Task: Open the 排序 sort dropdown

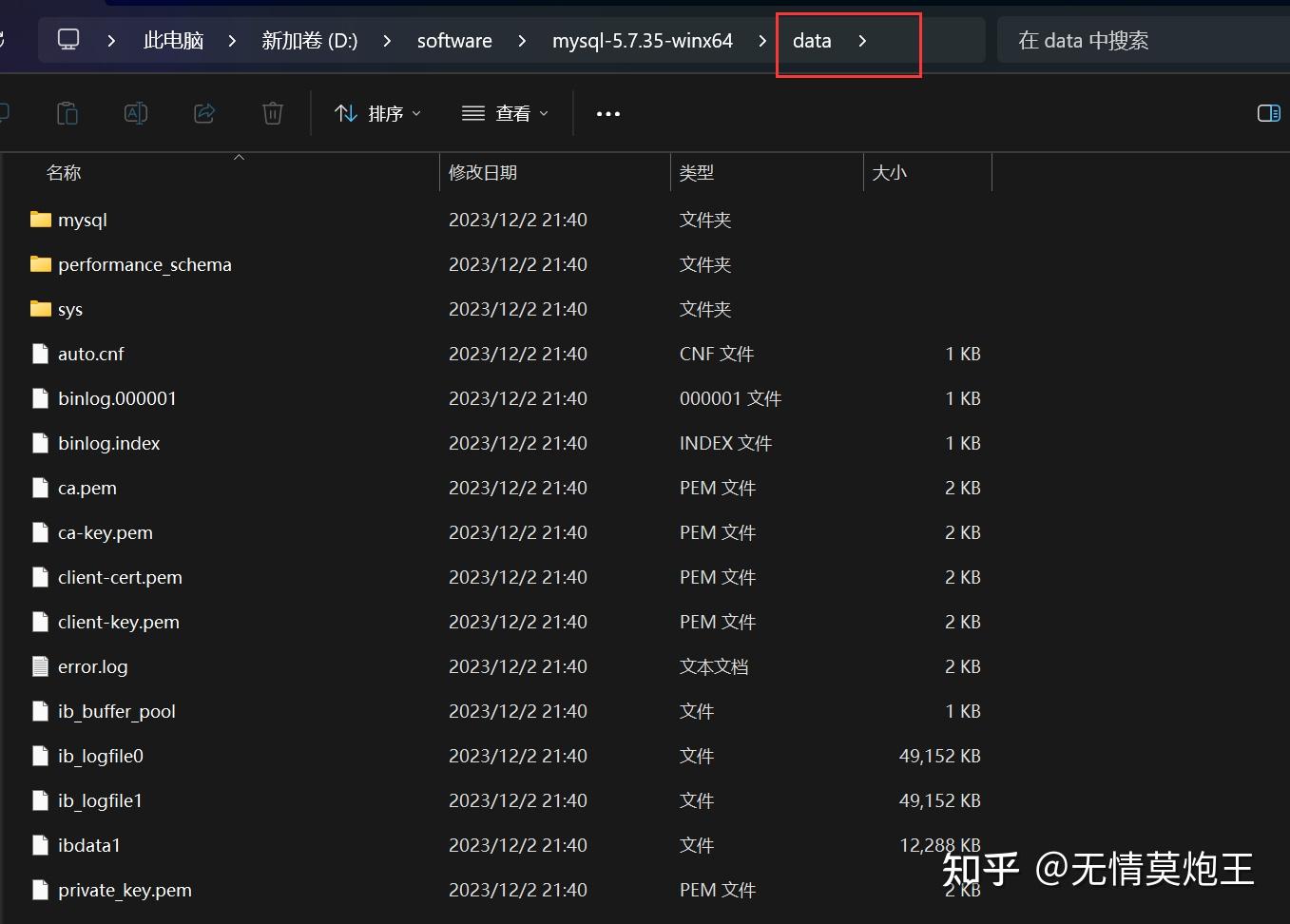Action: (377, 112)
